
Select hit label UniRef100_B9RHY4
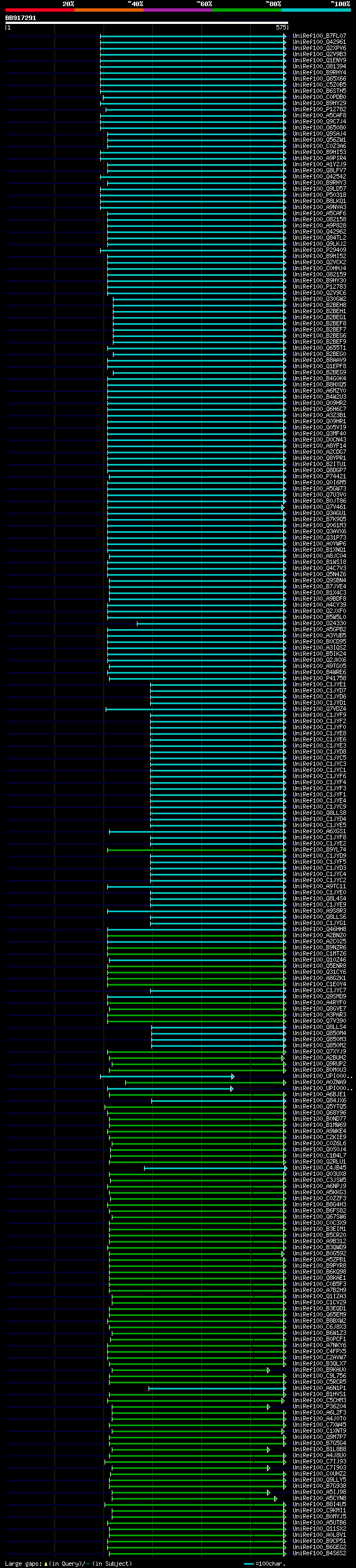pos(319,72)
